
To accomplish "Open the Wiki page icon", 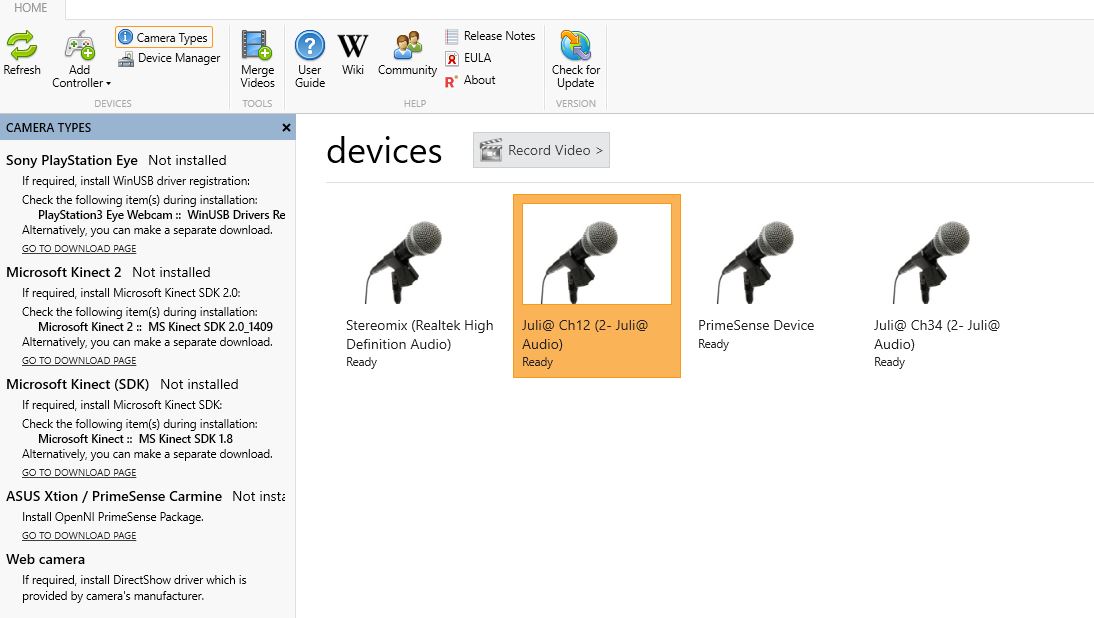I will click(352, 53).
